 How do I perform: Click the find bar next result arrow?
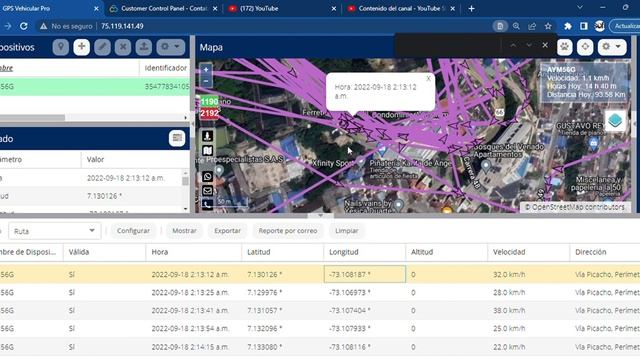[x=529, y=45]
